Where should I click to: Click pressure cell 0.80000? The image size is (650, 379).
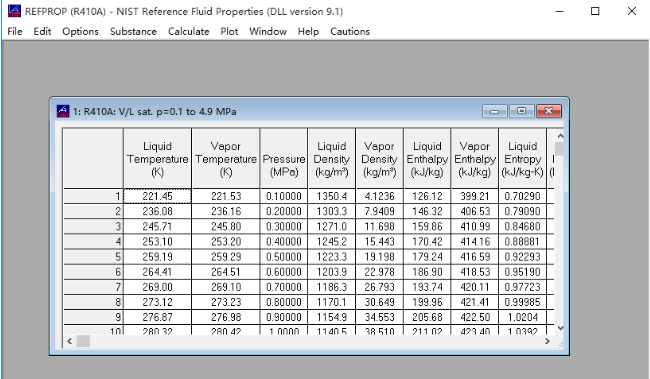pos(284,302)
